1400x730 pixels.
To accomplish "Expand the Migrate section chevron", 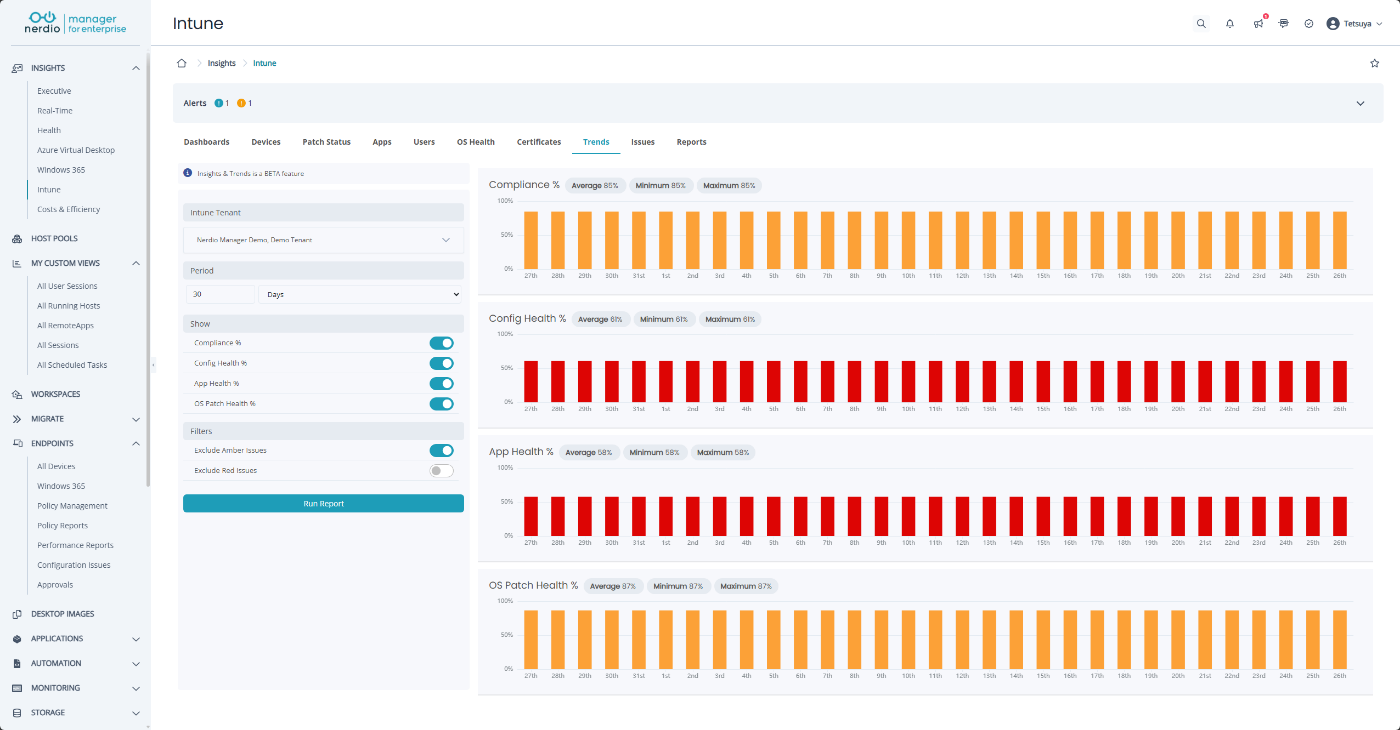I will [136, 419].
